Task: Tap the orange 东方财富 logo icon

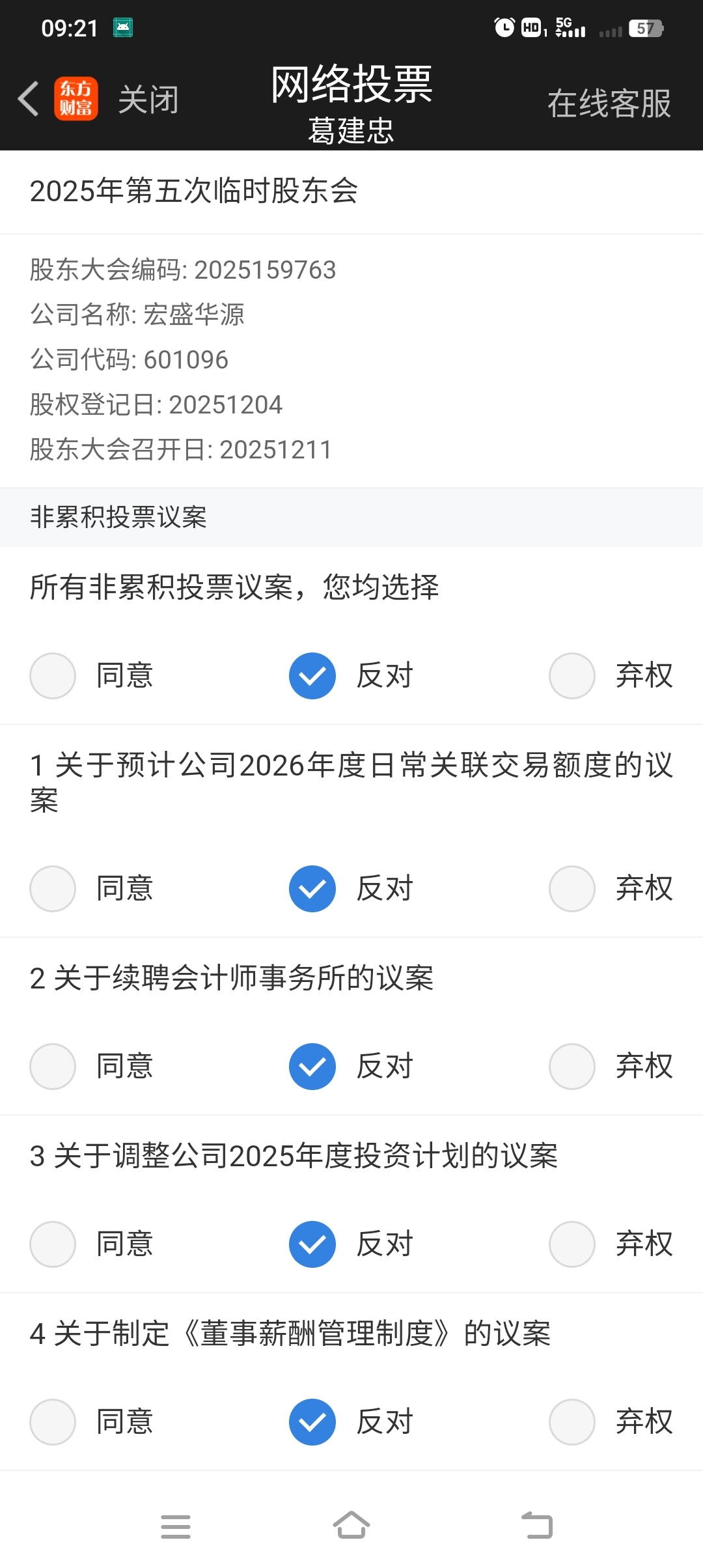Action: [x=76, y=100]
